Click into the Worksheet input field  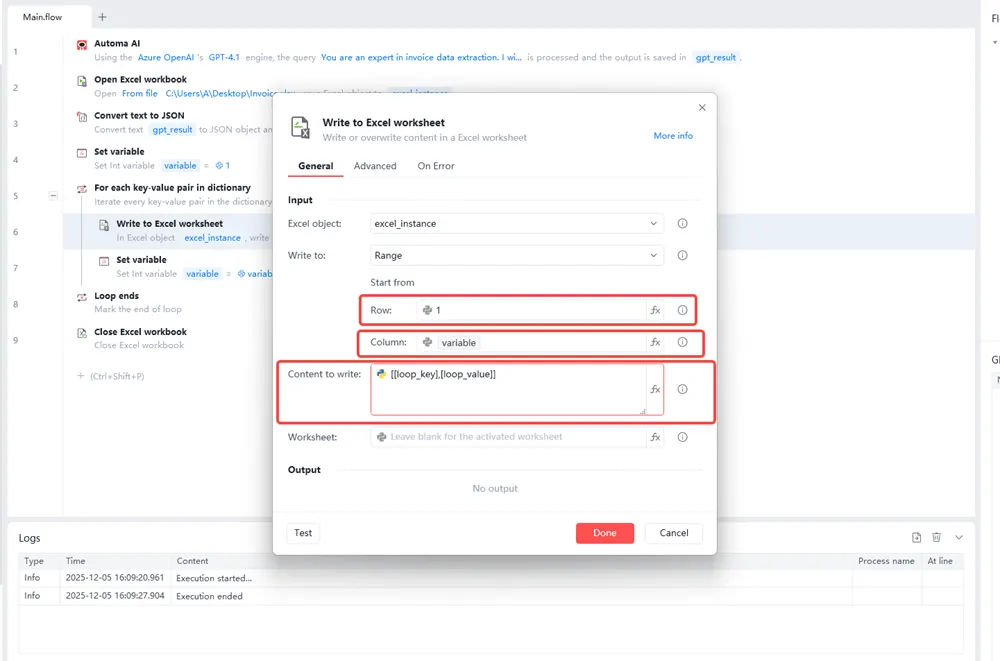(x=508, y=437)
